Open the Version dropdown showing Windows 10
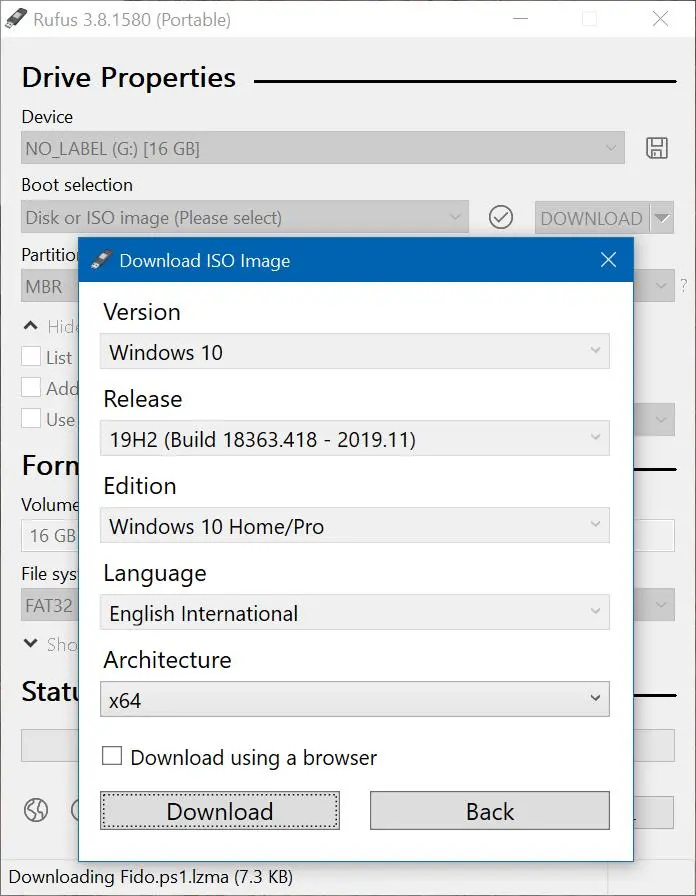 pos(354,351)
